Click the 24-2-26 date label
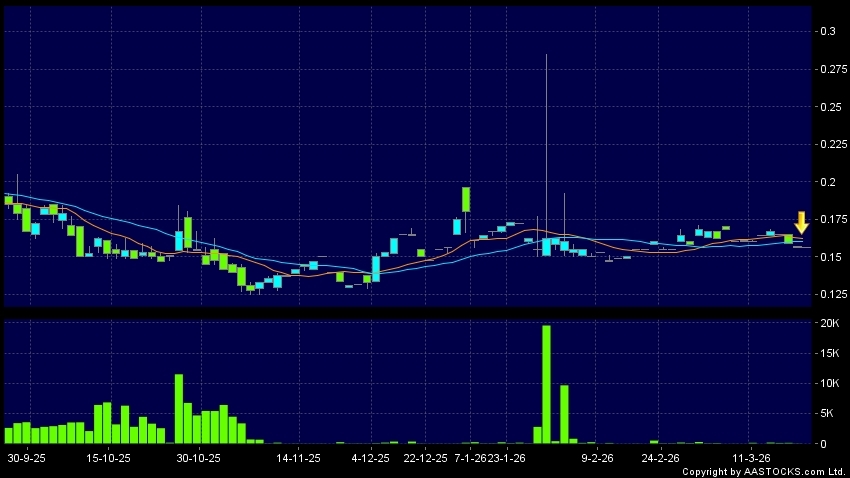The width and height of the screenshot is (850, 478). point(660,458)
